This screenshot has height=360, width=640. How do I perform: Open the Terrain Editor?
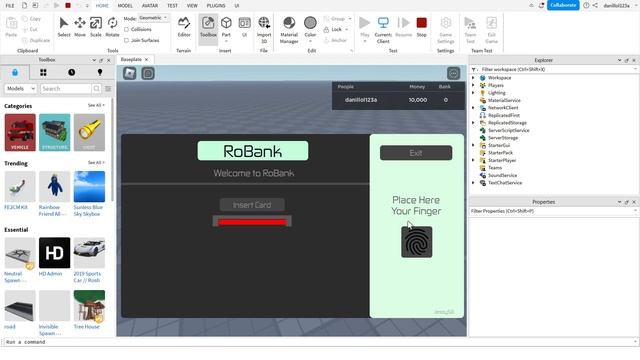[184, 27]
